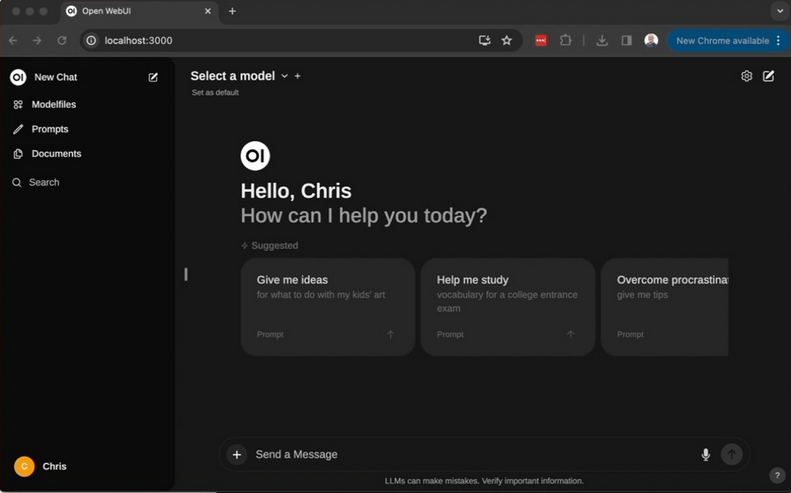Click New Chrome available update button
791x493 pixels.
pyautogui.click(x=722, y=40)
